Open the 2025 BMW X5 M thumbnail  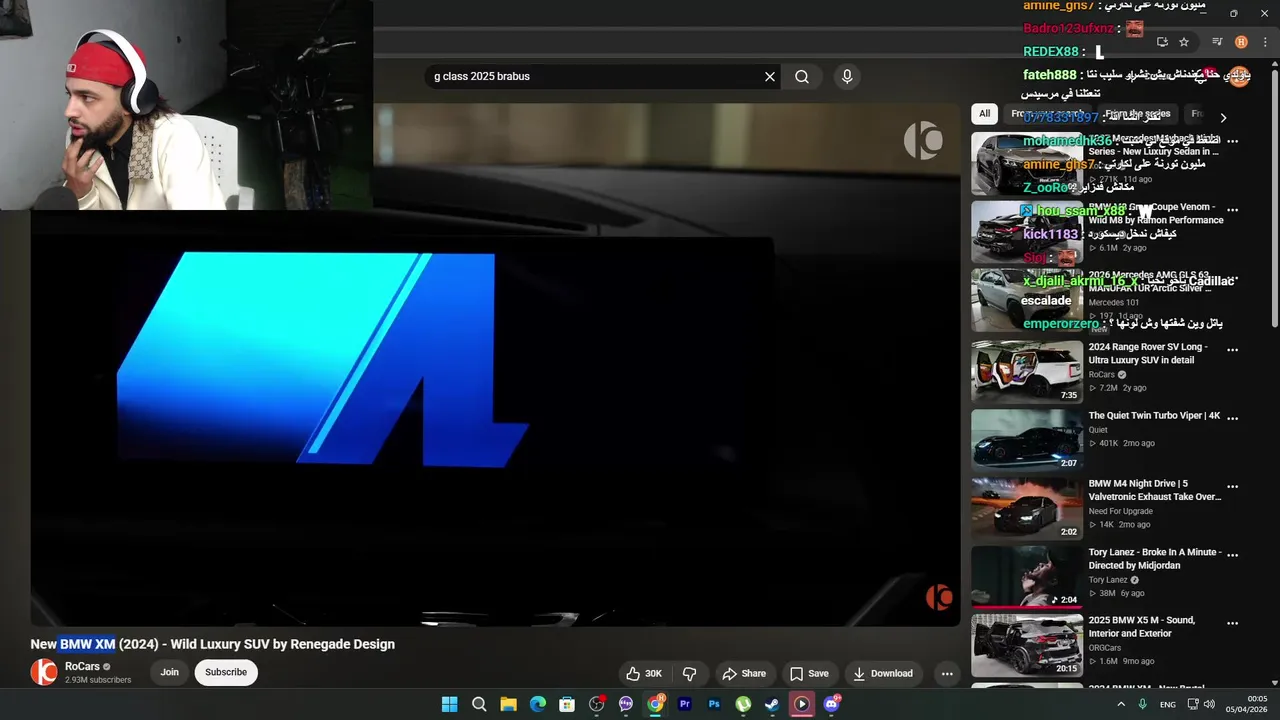pos(1027,645)
